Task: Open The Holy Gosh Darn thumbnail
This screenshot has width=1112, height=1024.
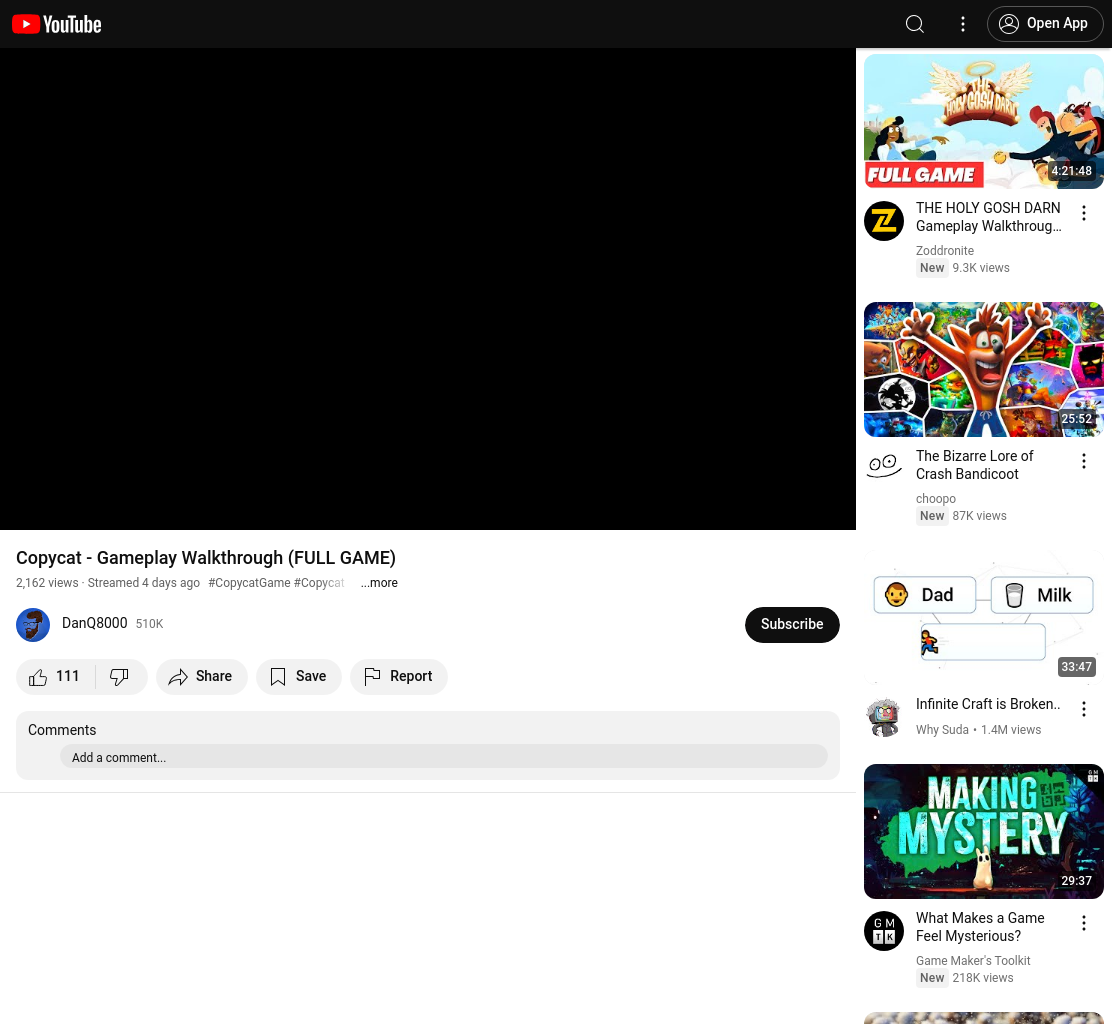Action: 984,121
